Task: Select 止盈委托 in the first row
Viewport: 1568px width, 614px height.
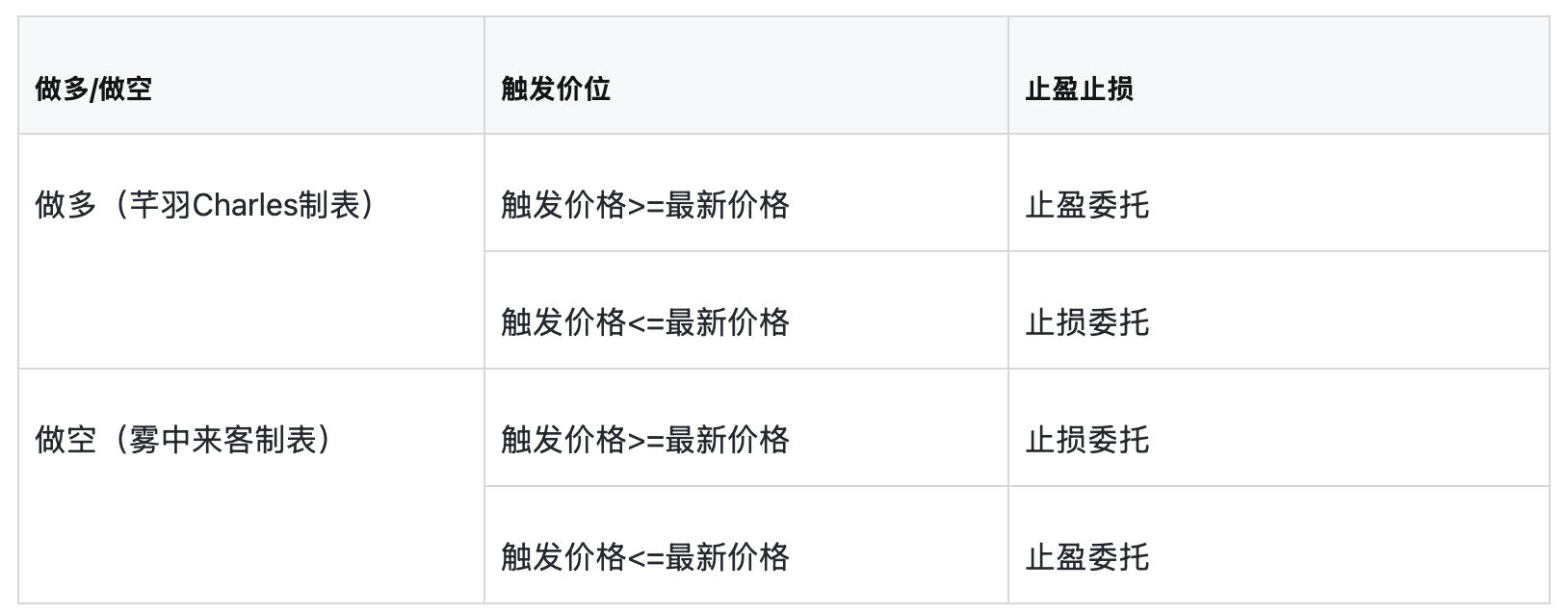Action: [1086, 205]
